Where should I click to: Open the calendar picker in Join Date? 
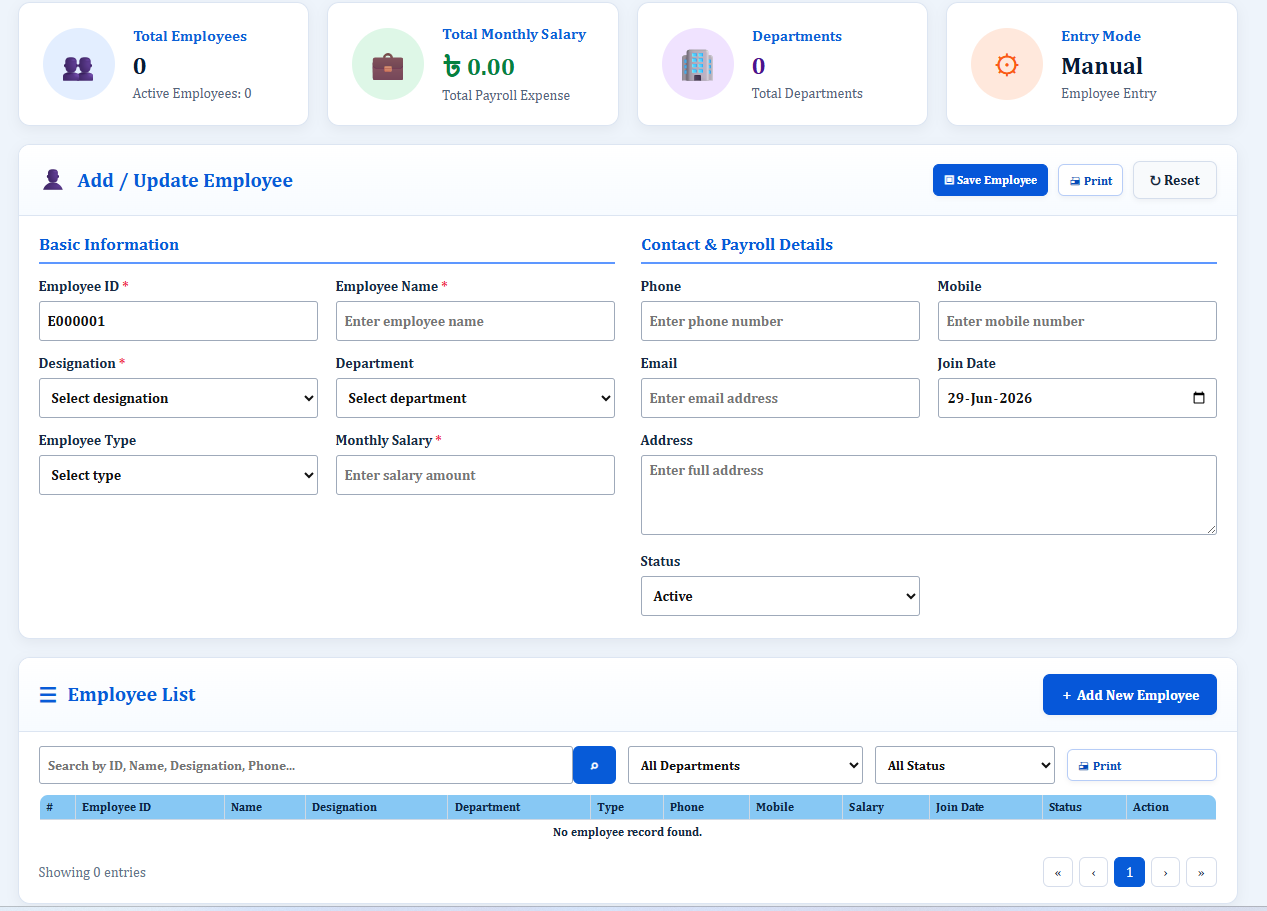point(1199,398)
